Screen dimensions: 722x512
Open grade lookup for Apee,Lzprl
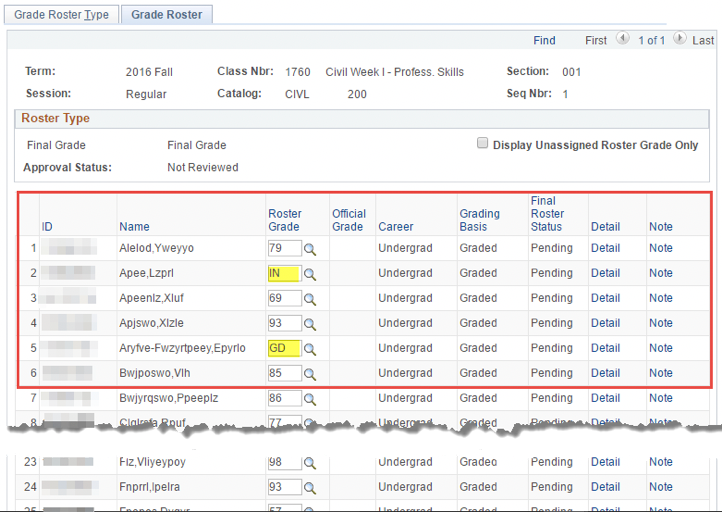click(310, 274)
